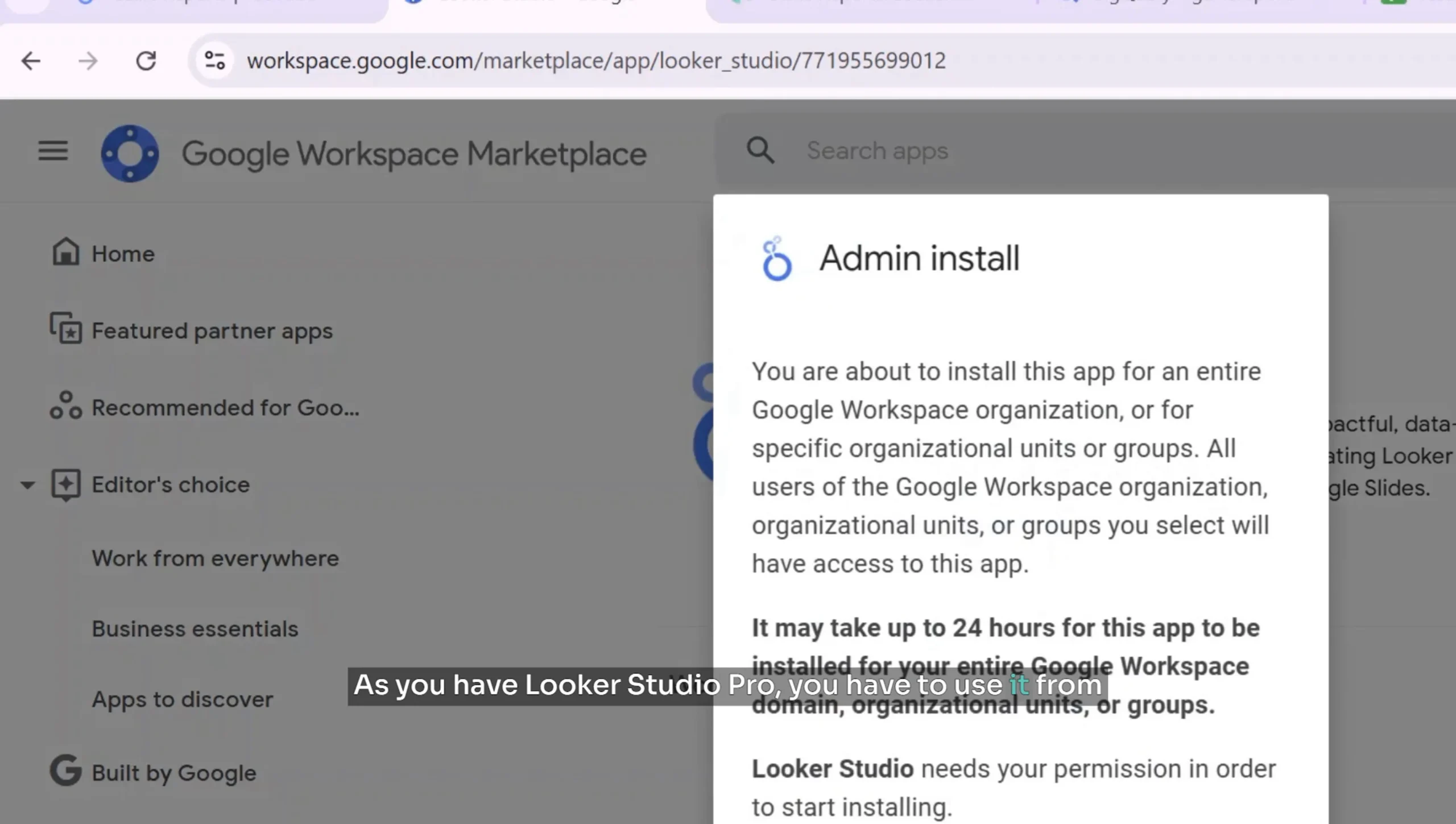Go back with the browser back arrow

click(x=31, y=60)
